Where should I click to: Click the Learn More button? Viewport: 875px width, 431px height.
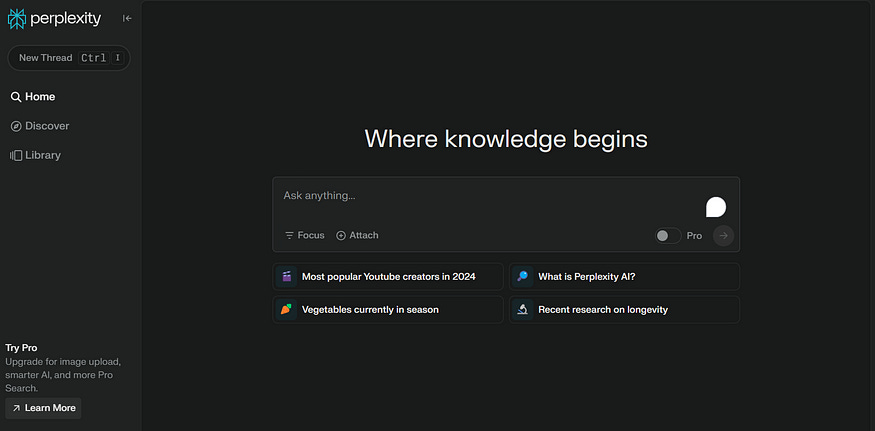coord(44,408)
